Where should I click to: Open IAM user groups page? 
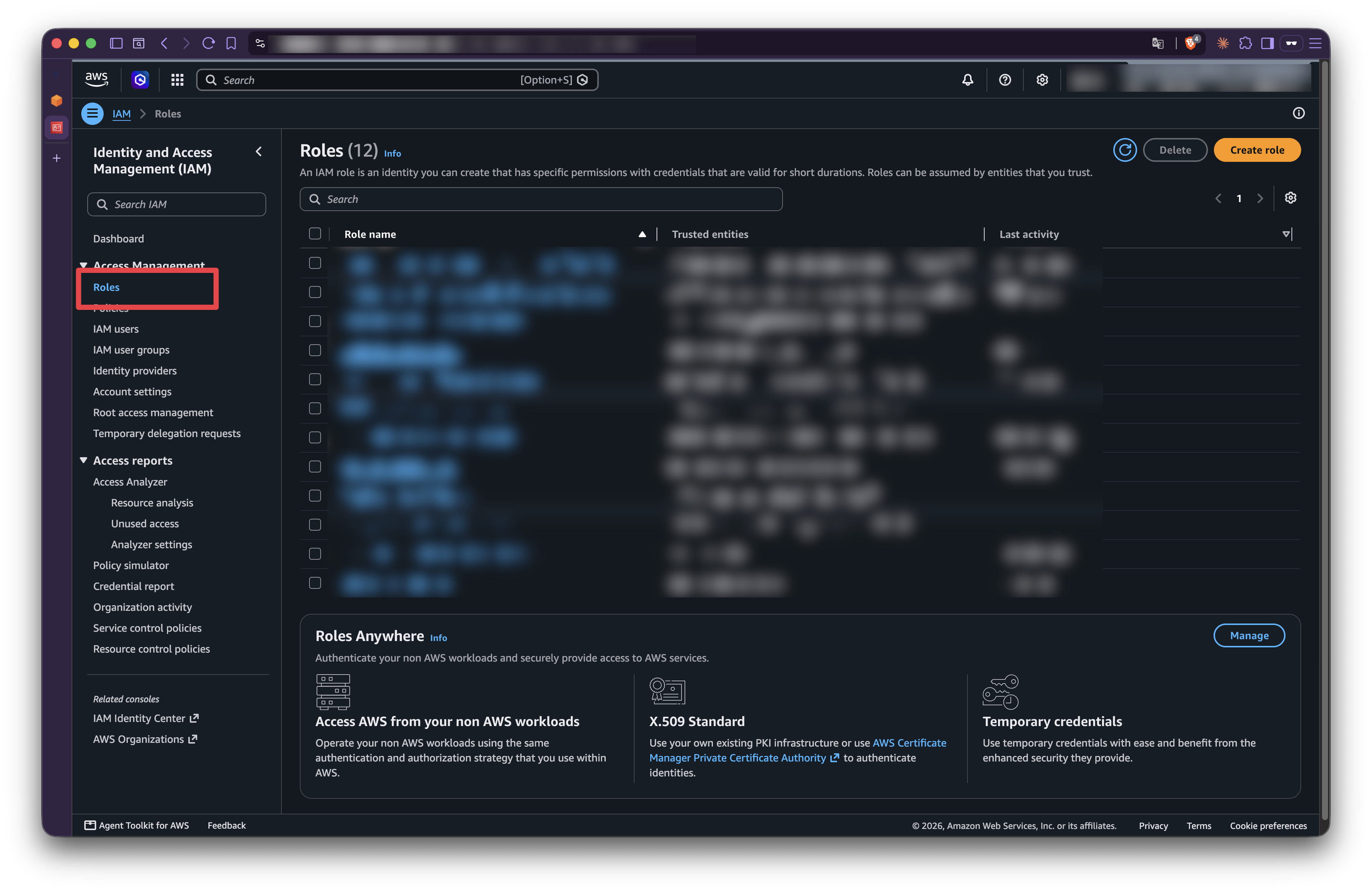tap(132, 350)
